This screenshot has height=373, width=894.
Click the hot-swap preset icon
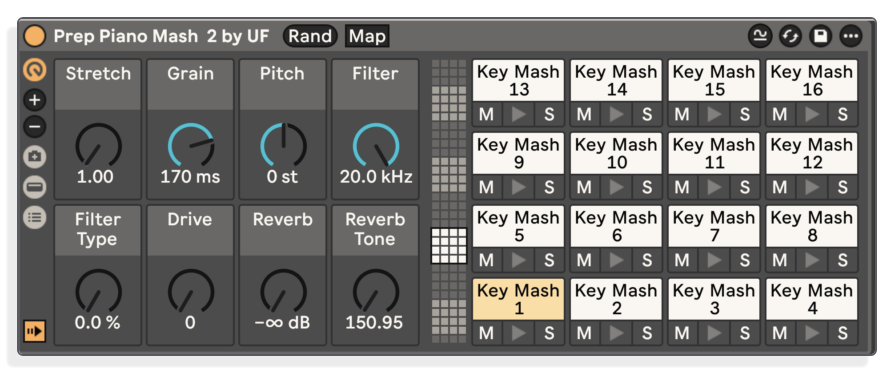coord(790,36)
